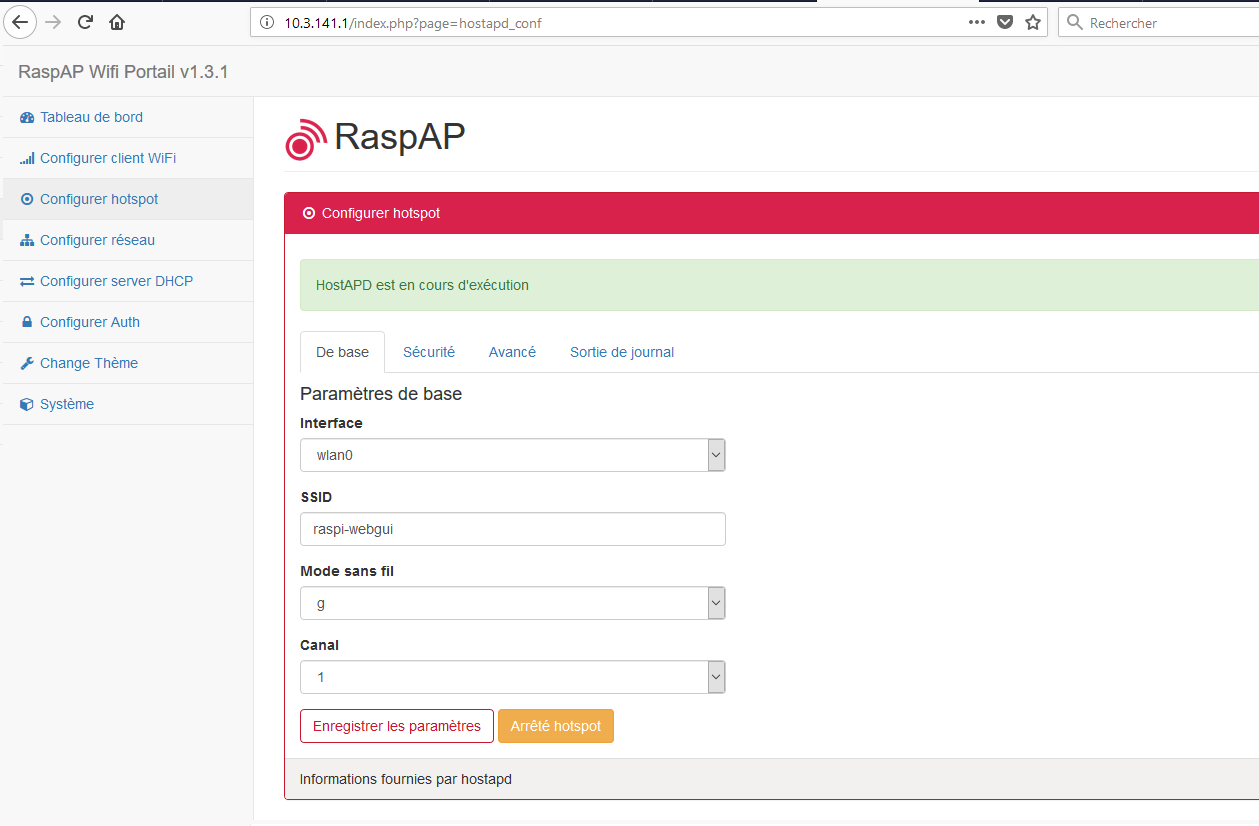1259x826 pixels.
Task: Click the lock icon for Auth
Action: point(27,322)
